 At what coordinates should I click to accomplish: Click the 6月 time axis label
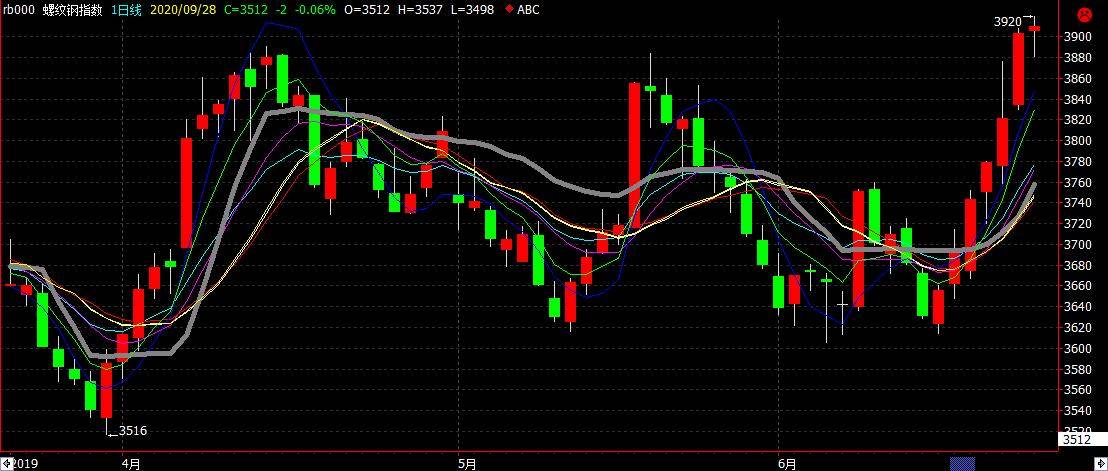[787, 464]
